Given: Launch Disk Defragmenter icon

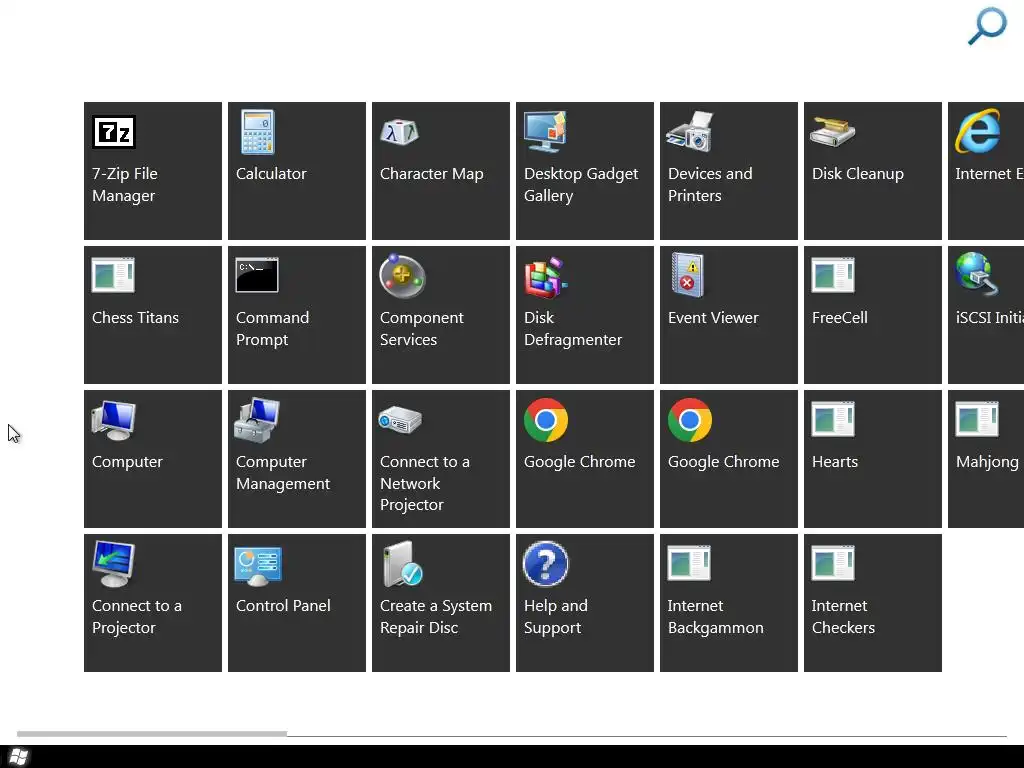Looking at the screenshot, I should [546, 277].
